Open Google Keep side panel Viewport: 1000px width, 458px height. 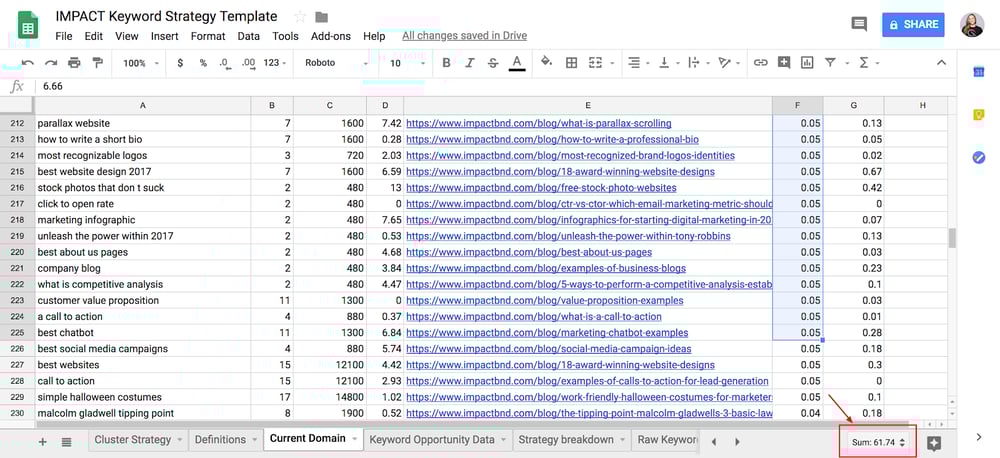[x=979, y=115]
